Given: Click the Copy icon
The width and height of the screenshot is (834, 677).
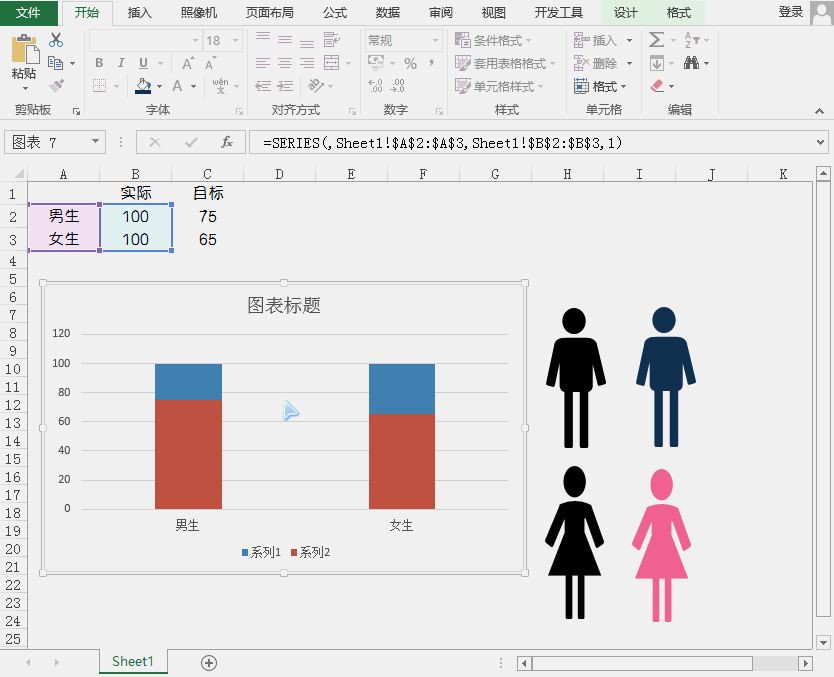Looking at the screenshot, I should (x=55, y=63).
